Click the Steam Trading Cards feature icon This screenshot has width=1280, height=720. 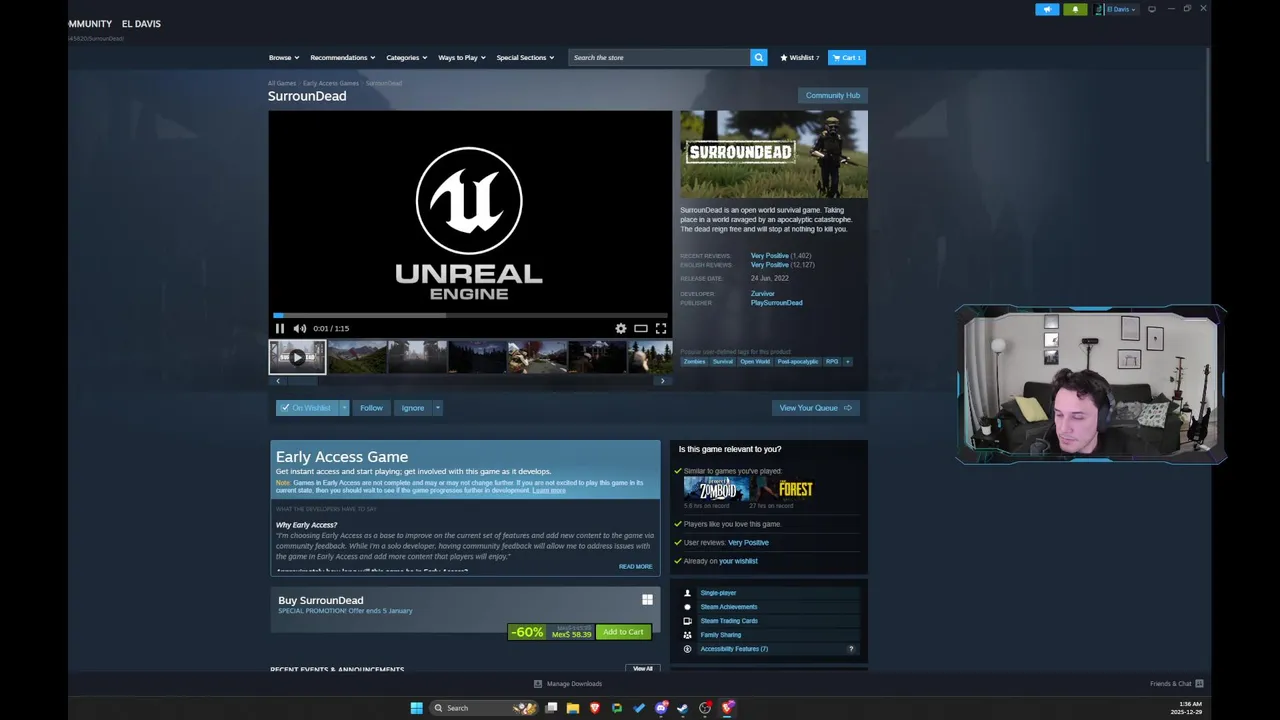tap(687, 621)
